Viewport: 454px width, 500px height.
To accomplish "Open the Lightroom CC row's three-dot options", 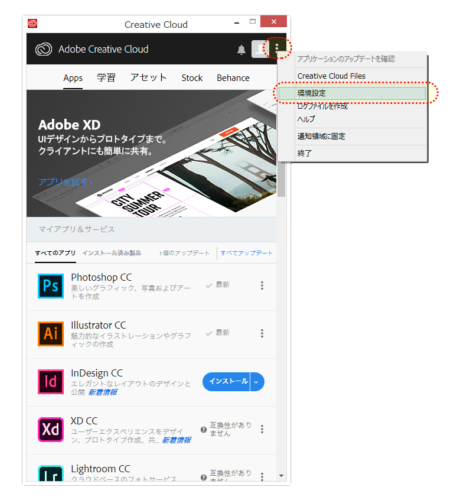I will (x=262, y=477).
